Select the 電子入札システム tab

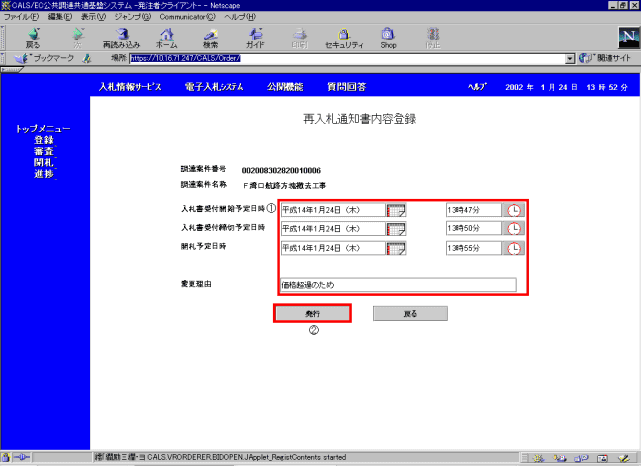[x=214, y=87]
